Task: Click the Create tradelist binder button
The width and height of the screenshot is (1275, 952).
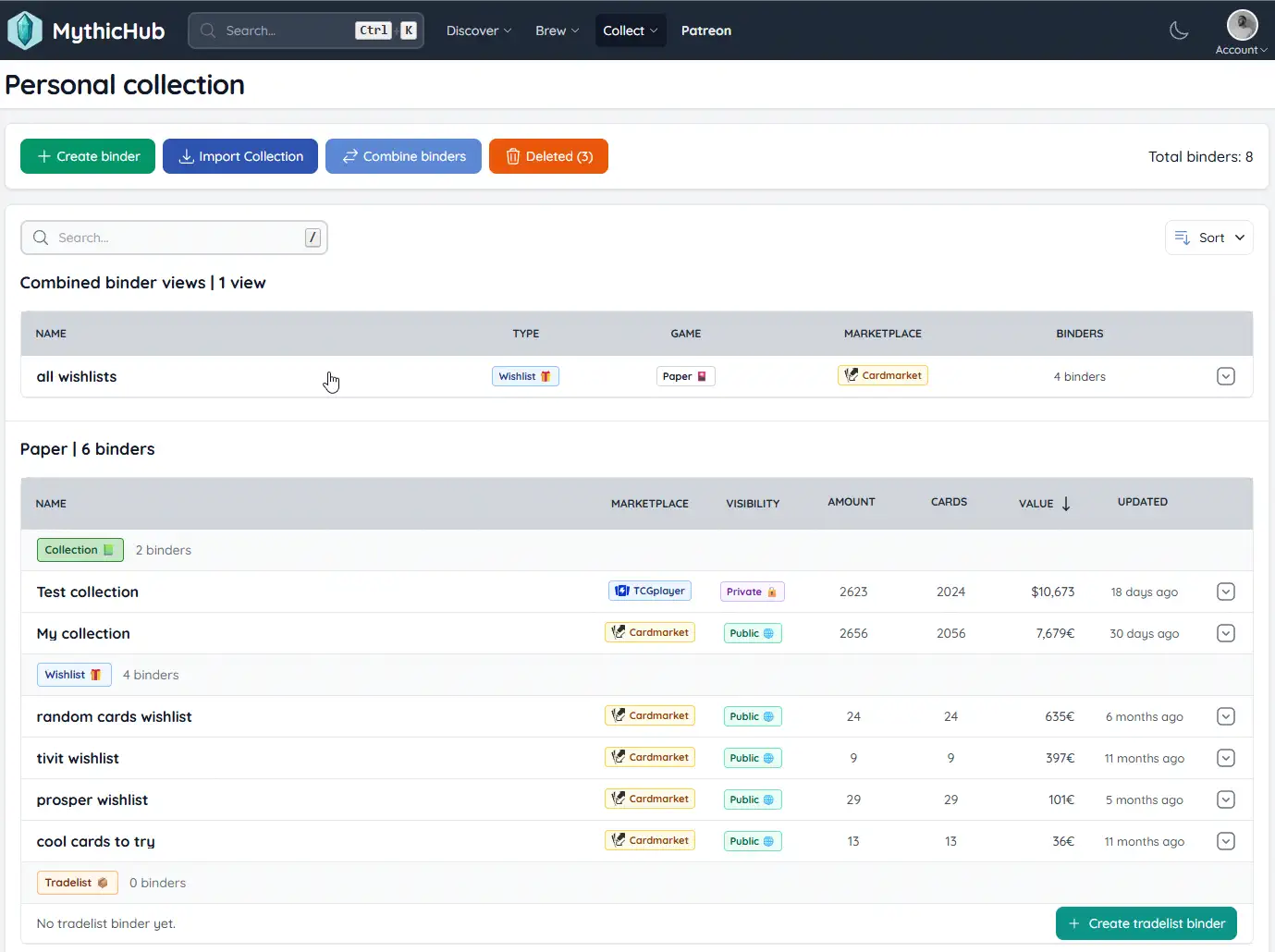Action: pos(1146,923)
